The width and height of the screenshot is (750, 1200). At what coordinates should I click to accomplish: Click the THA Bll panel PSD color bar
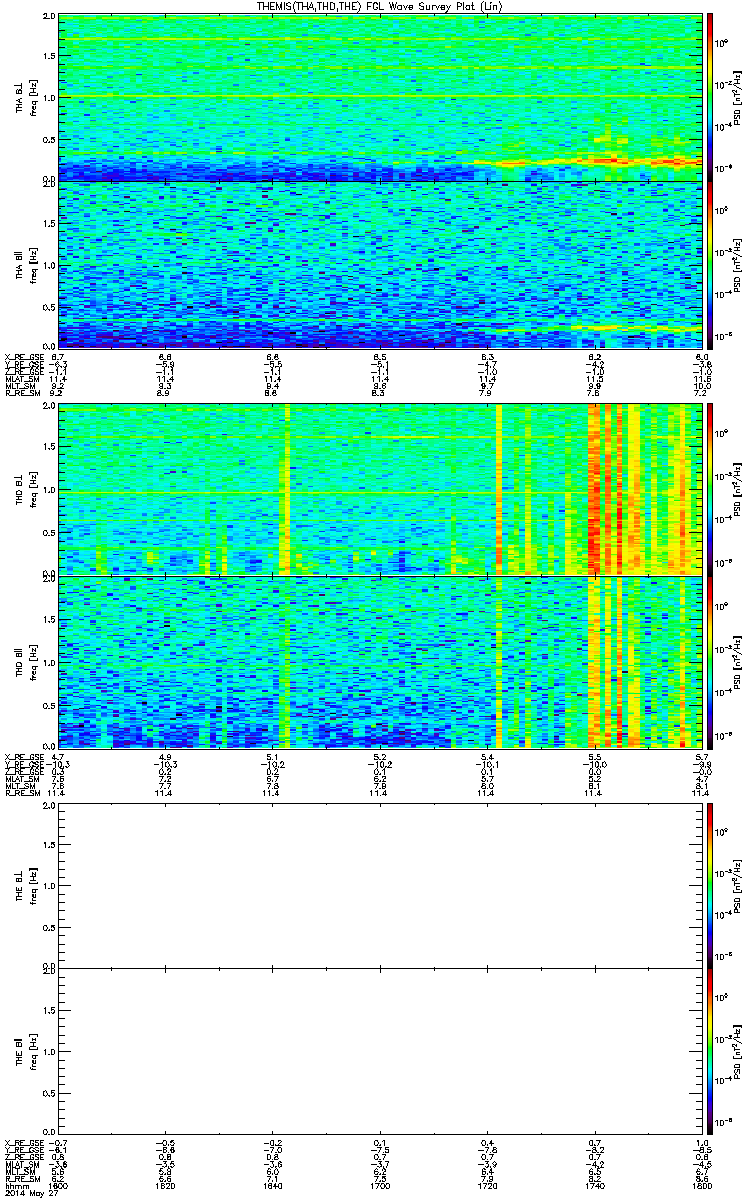click(709, 263)
